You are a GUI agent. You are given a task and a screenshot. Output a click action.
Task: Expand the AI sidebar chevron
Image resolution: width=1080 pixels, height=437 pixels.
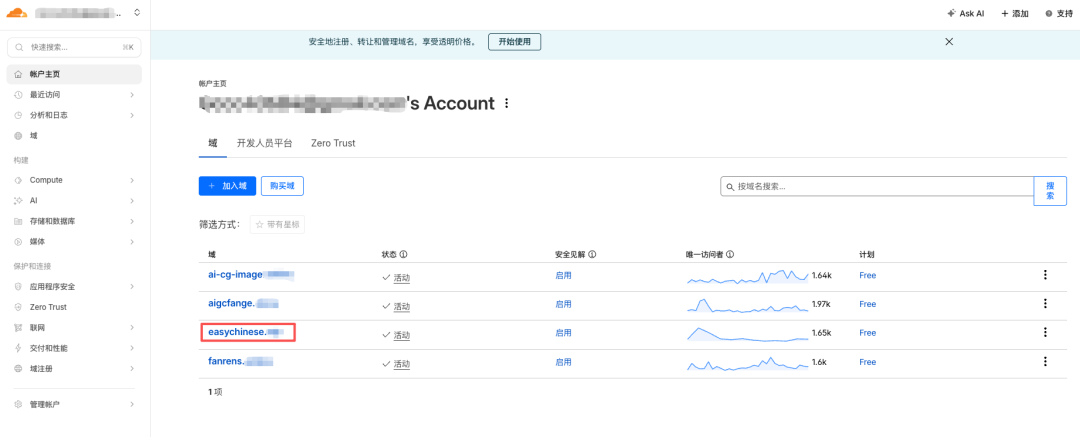click(132, 201)
